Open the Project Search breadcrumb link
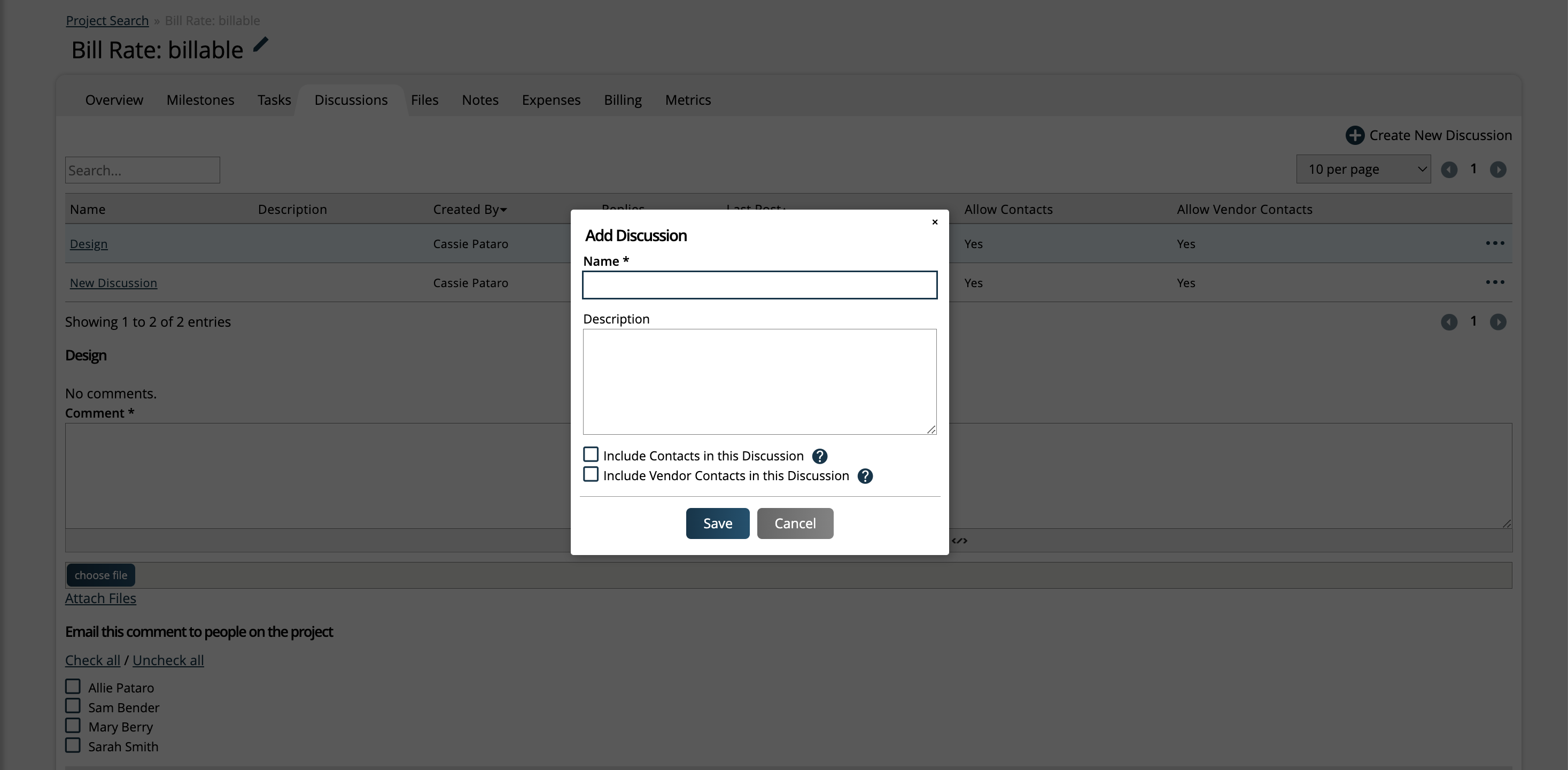This screenshot has height=770, width=1568. pos(107,21)
